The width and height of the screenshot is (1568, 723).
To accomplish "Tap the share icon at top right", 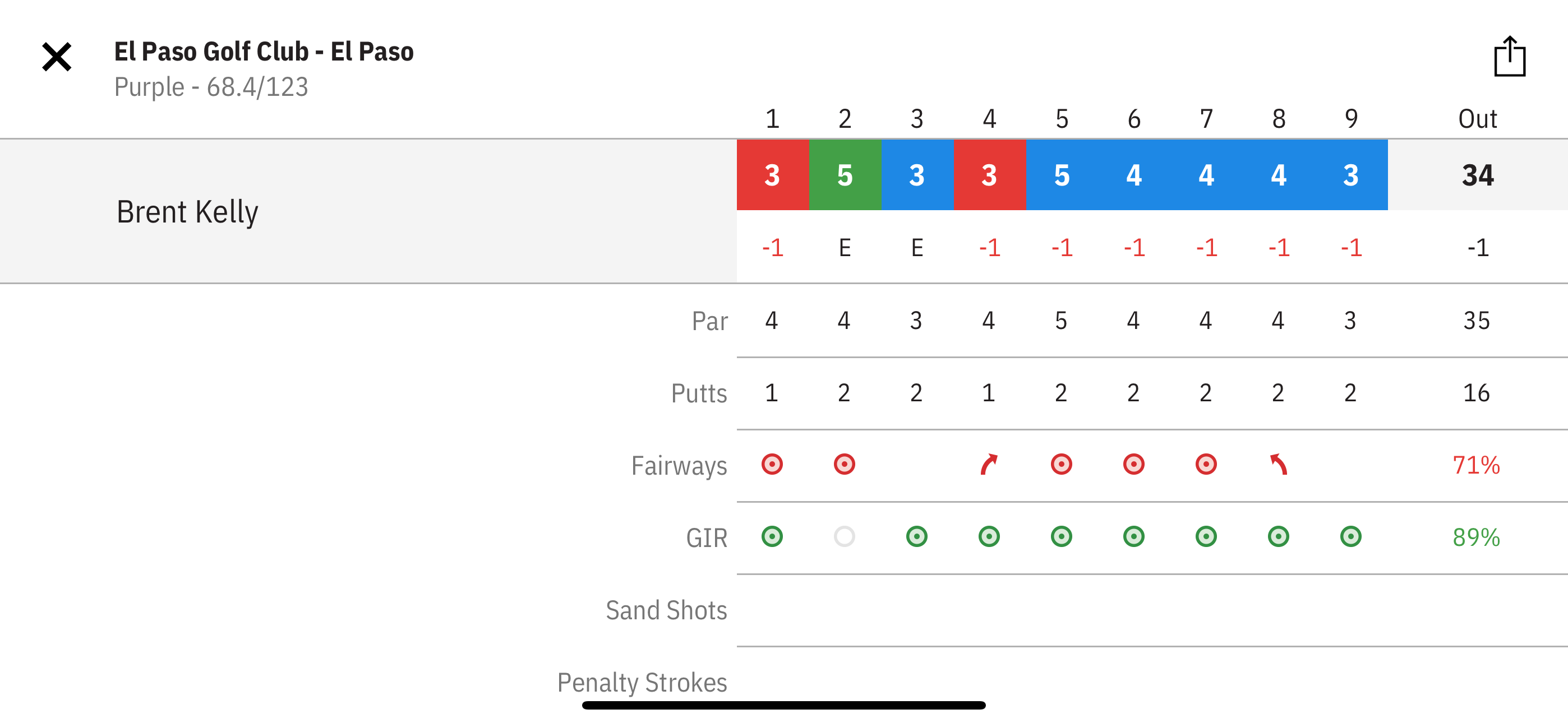I will pyautogui.click(x=1509, y=57).
